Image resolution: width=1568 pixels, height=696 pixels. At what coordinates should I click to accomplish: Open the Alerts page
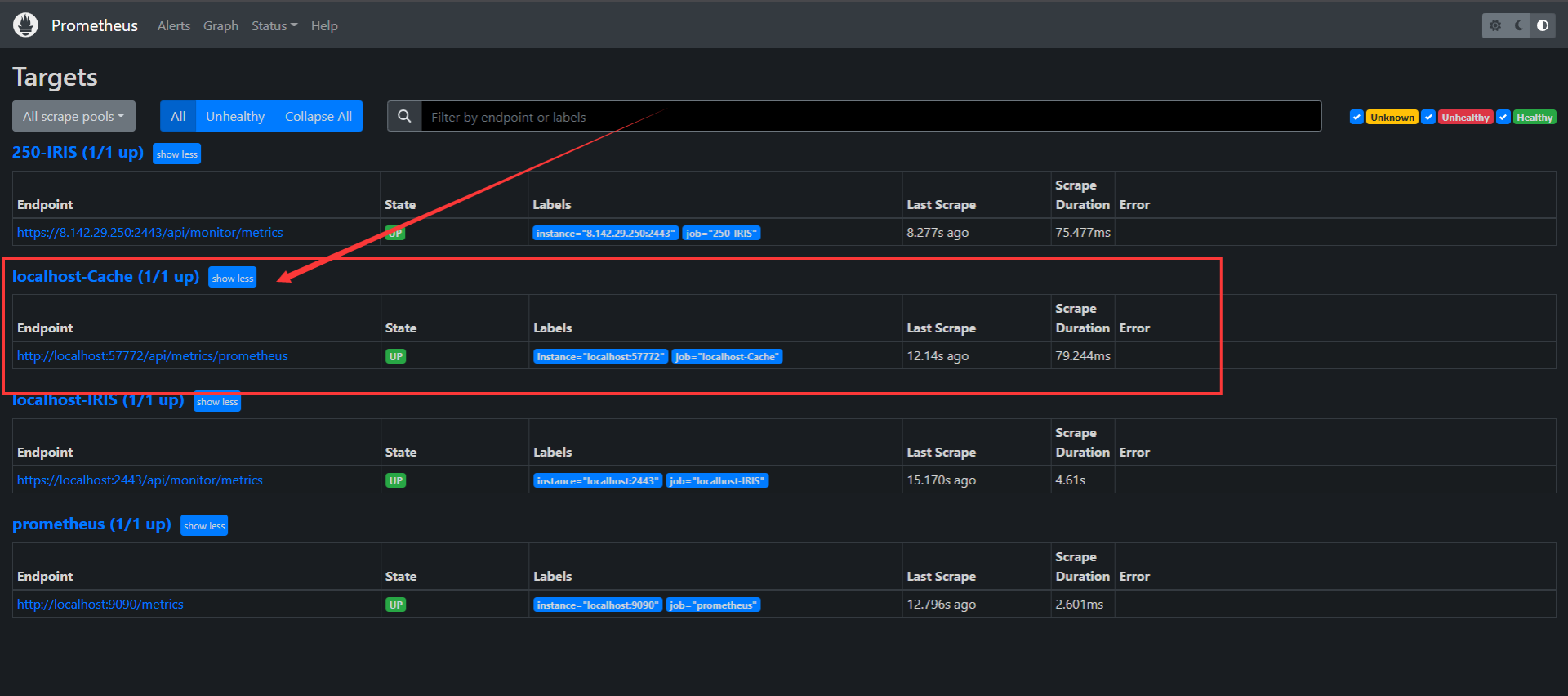174,25
